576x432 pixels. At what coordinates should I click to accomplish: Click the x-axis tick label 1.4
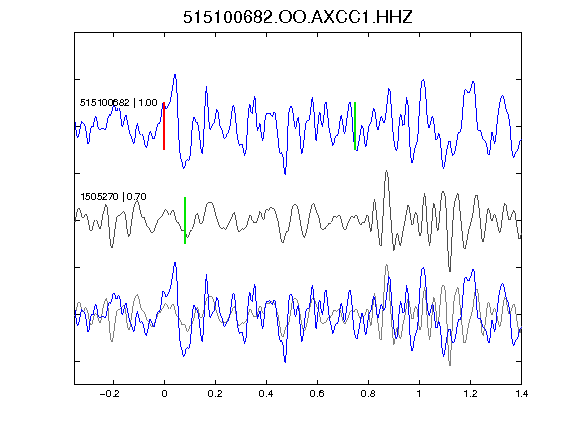point(521,394)
